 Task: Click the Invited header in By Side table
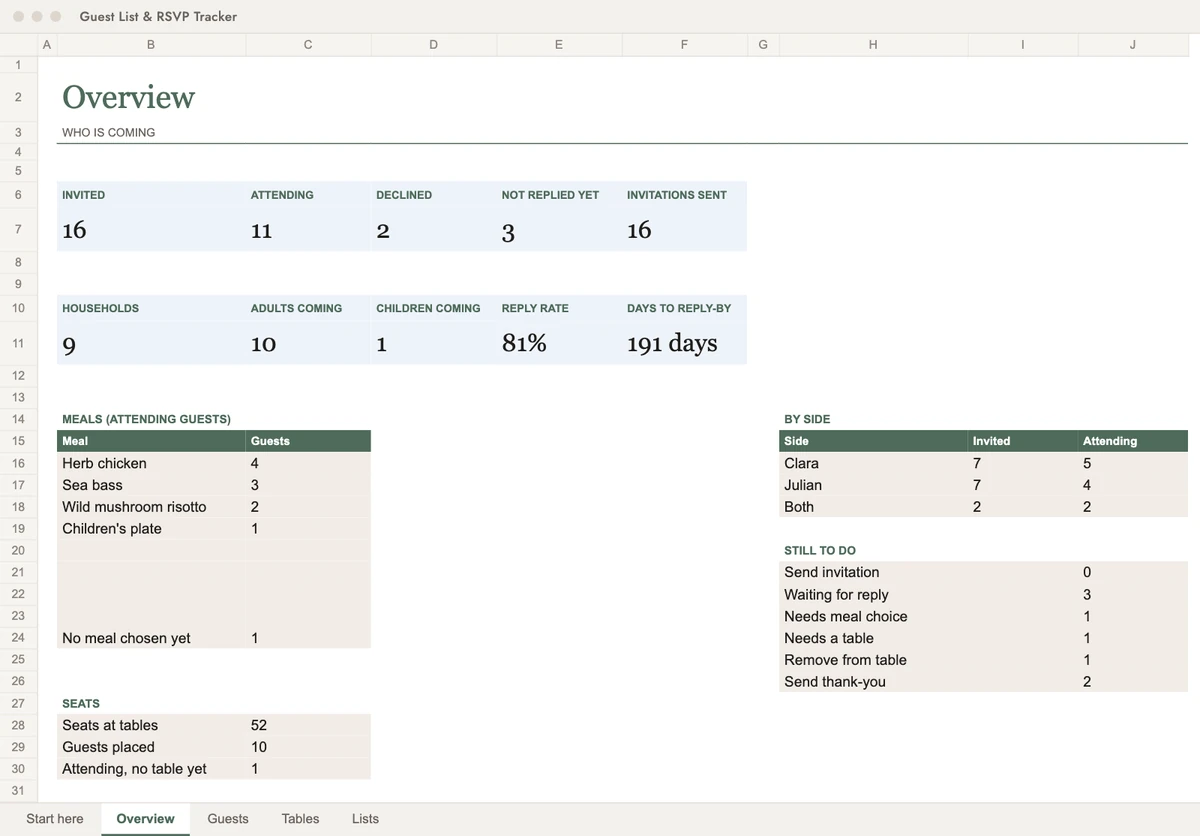(1022, 441)
